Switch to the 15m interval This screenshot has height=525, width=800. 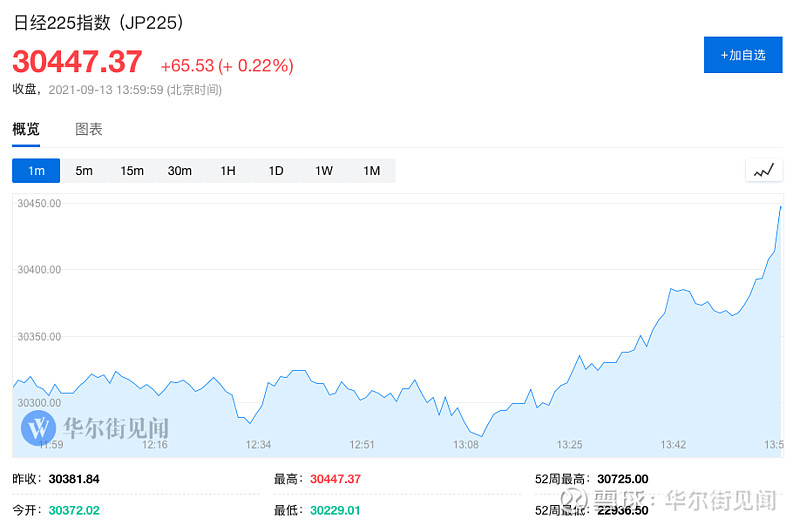132,171
